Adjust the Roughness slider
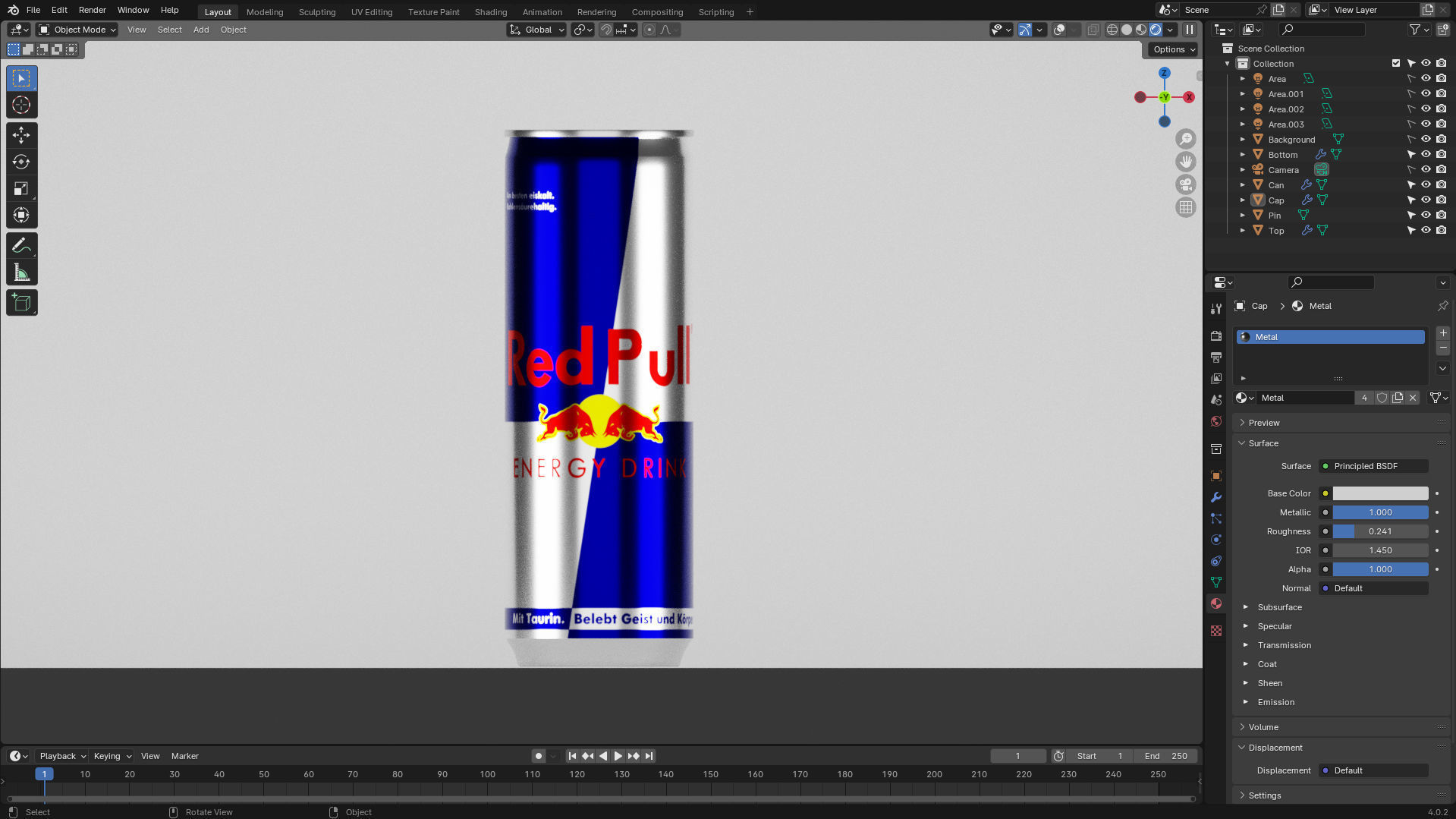The image size is (1456, 819). tap(1380, 531)
